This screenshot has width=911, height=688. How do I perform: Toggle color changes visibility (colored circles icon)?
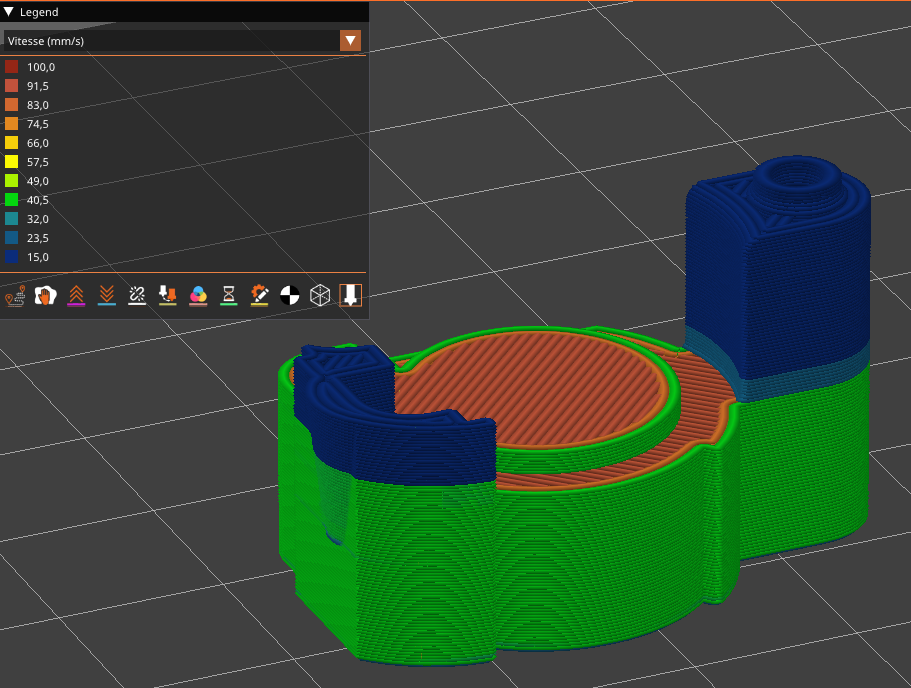point(198,296)
